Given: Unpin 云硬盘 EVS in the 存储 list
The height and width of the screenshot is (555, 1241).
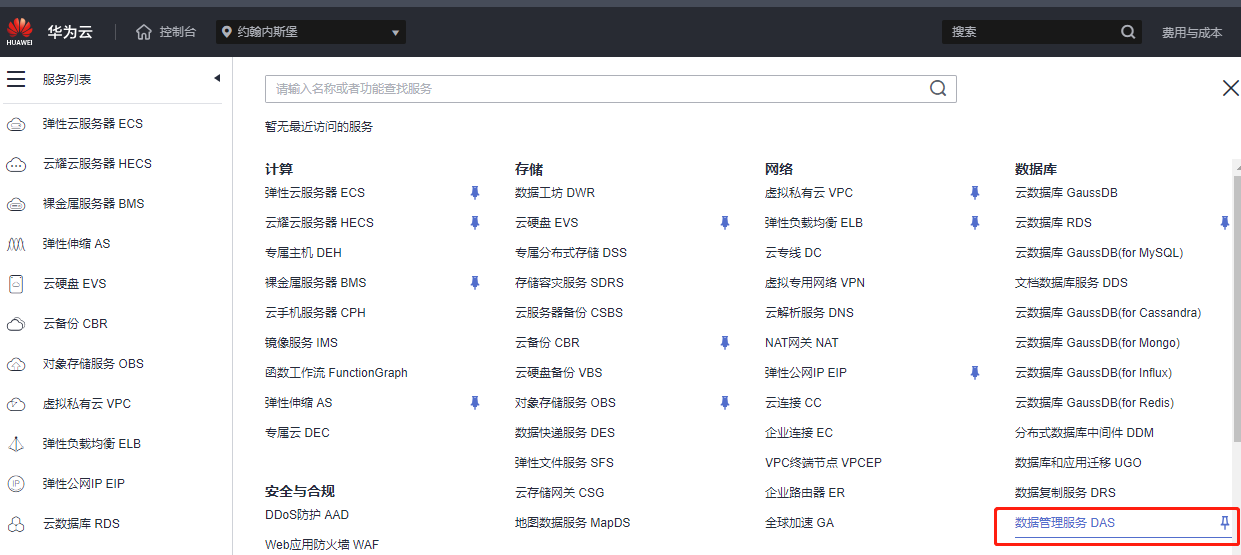Looking at the screenshot, I should coord(725,223).
